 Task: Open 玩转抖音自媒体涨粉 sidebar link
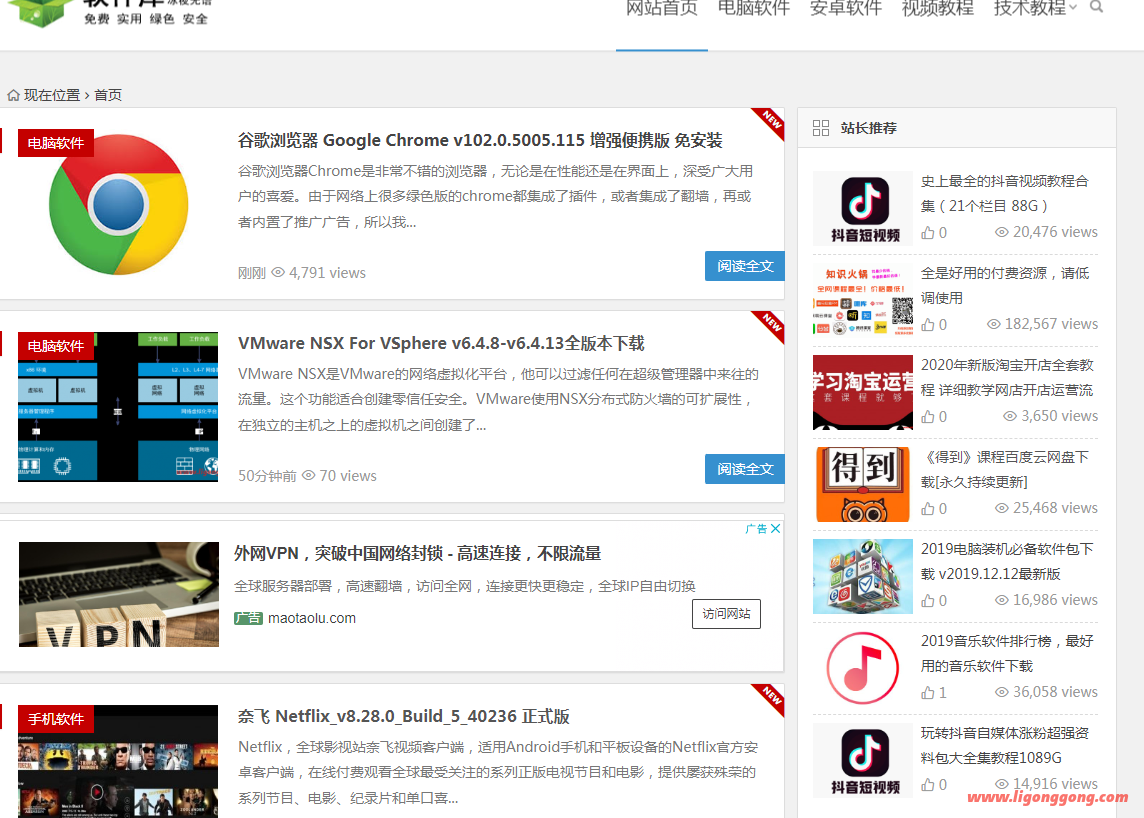tap(1005, 745)
